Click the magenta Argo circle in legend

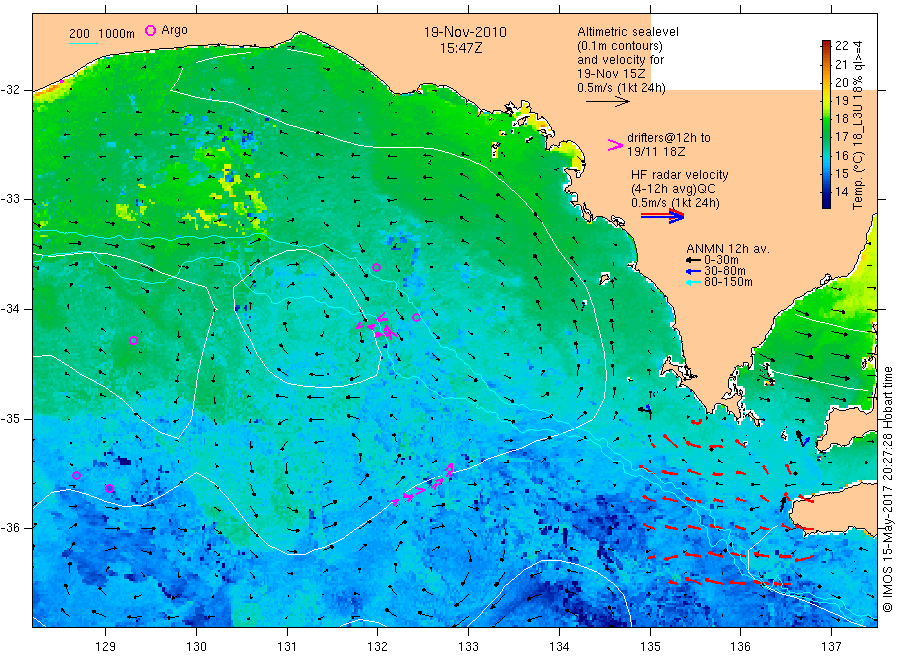tap(150, 30)
